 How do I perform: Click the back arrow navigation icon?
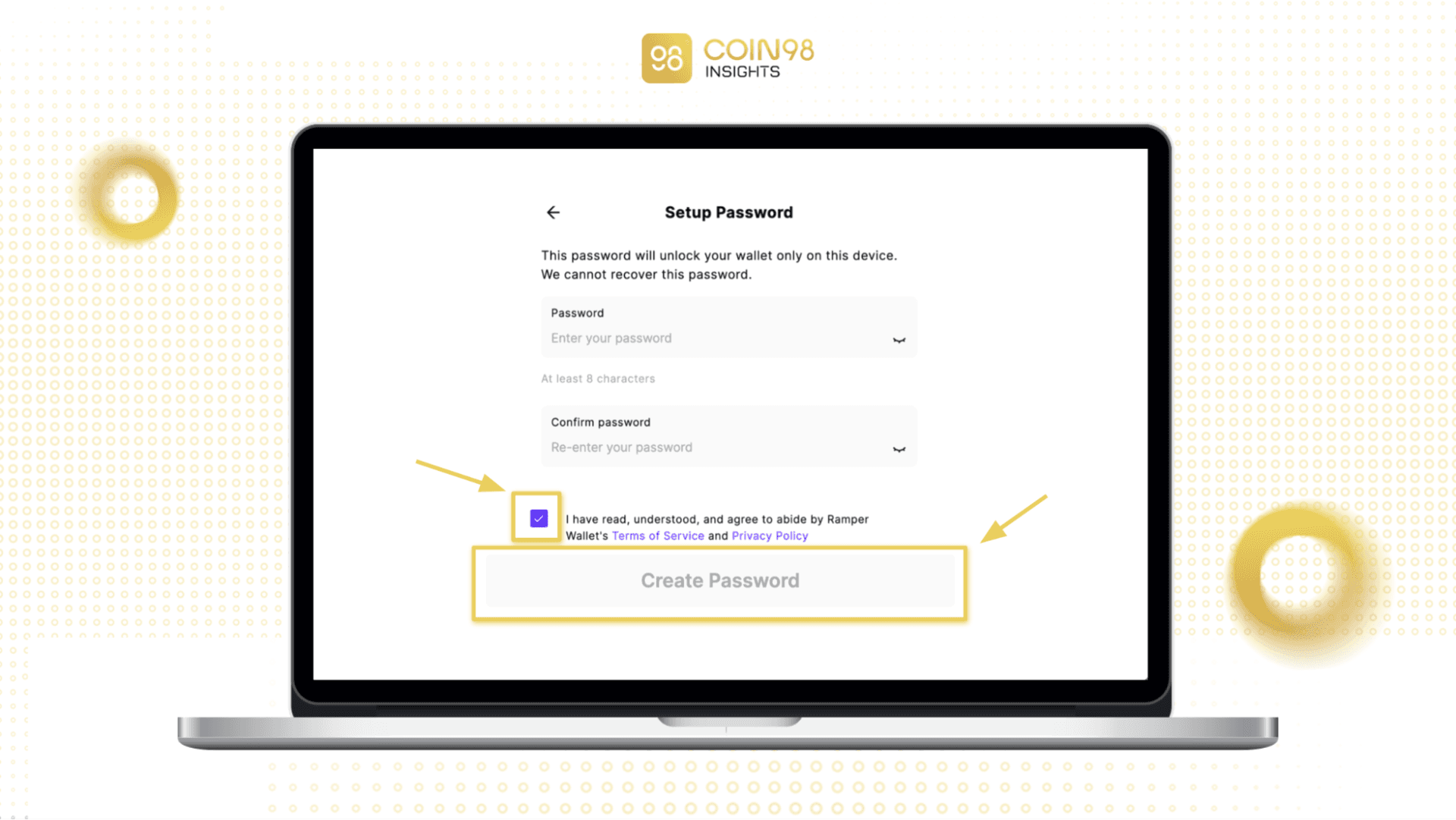point(553,211)
